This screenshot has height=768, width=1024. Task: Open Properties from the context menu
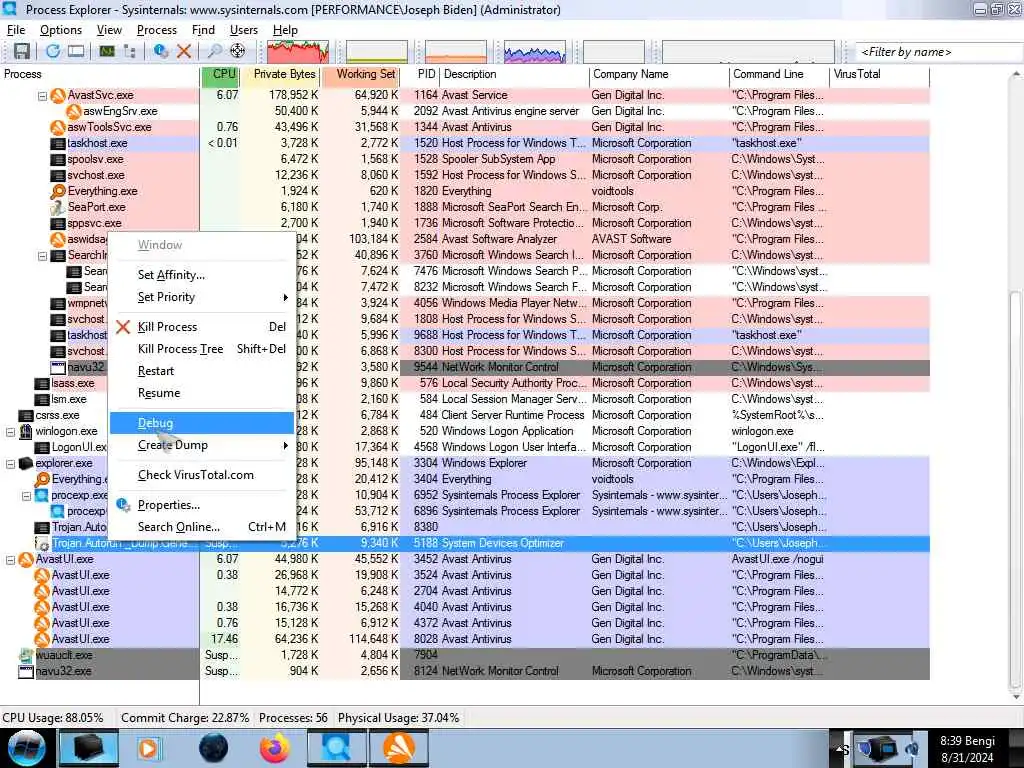tap(202, 505)
